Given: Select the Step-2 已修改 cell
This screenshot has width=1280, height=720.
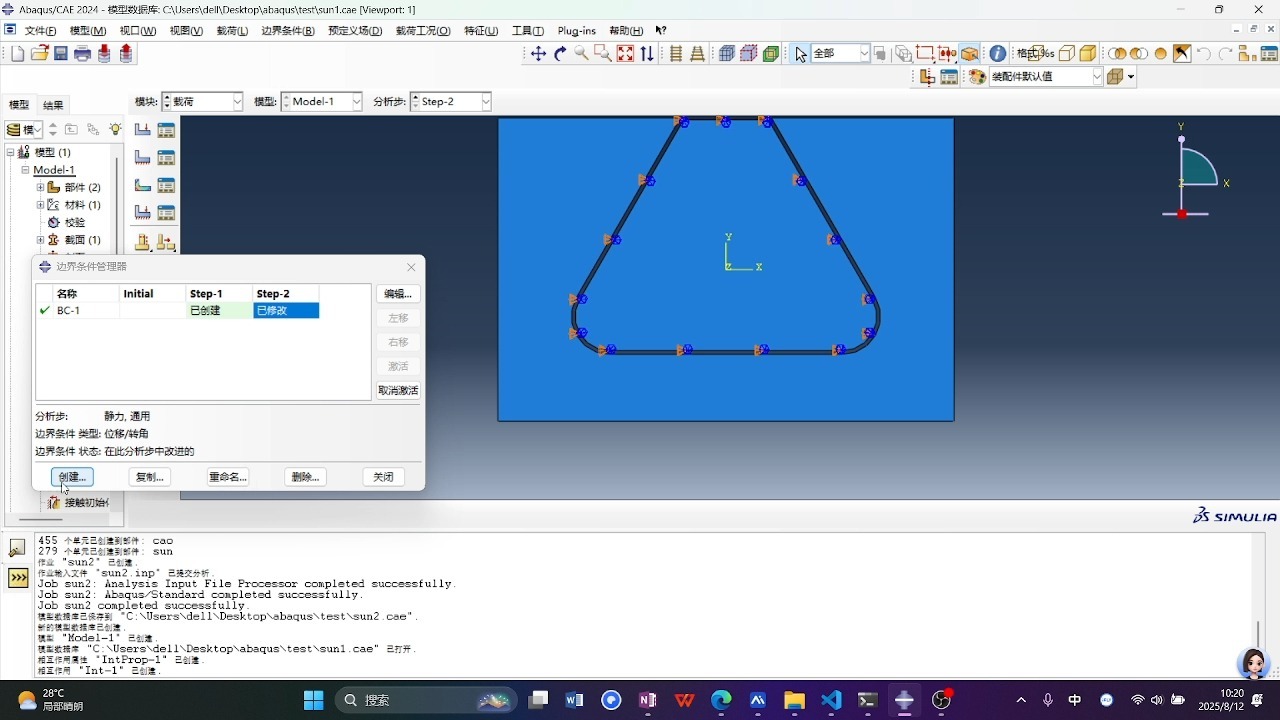Looking at the screenshot, I should click(286, 311).
